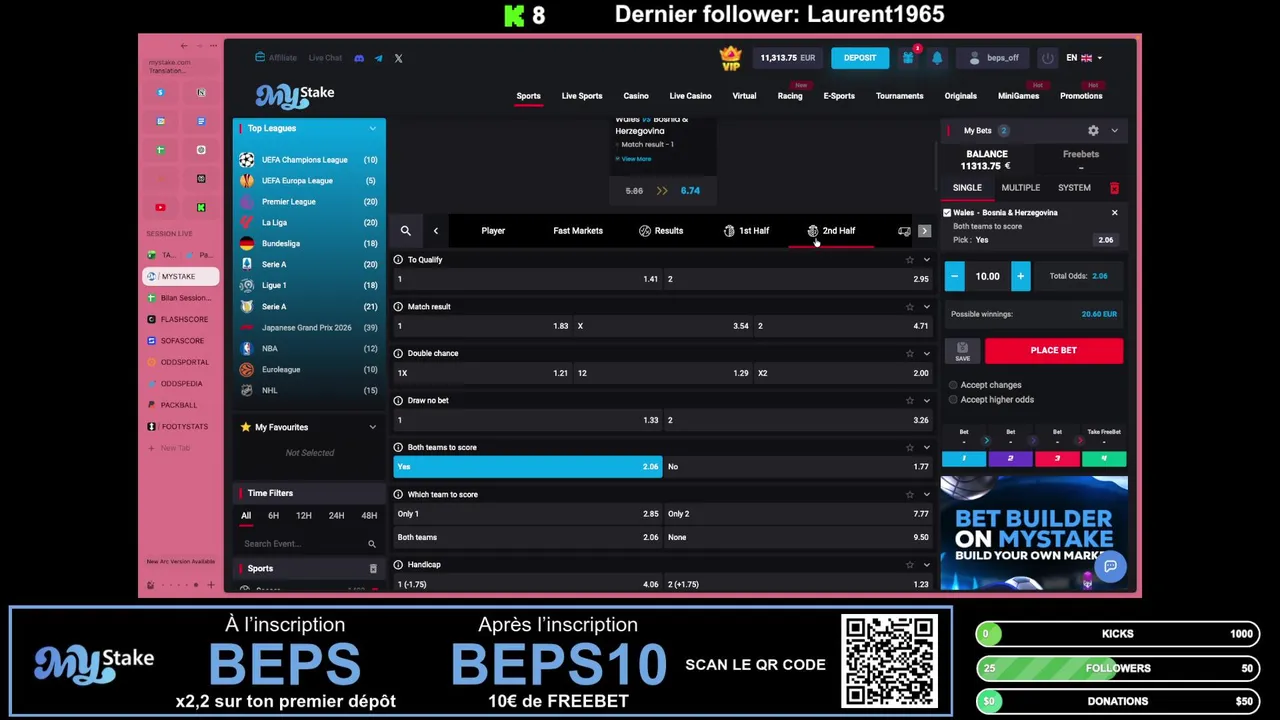Open the E-Sports menu item
This screenshot has width=1280, height=720.
839,96
